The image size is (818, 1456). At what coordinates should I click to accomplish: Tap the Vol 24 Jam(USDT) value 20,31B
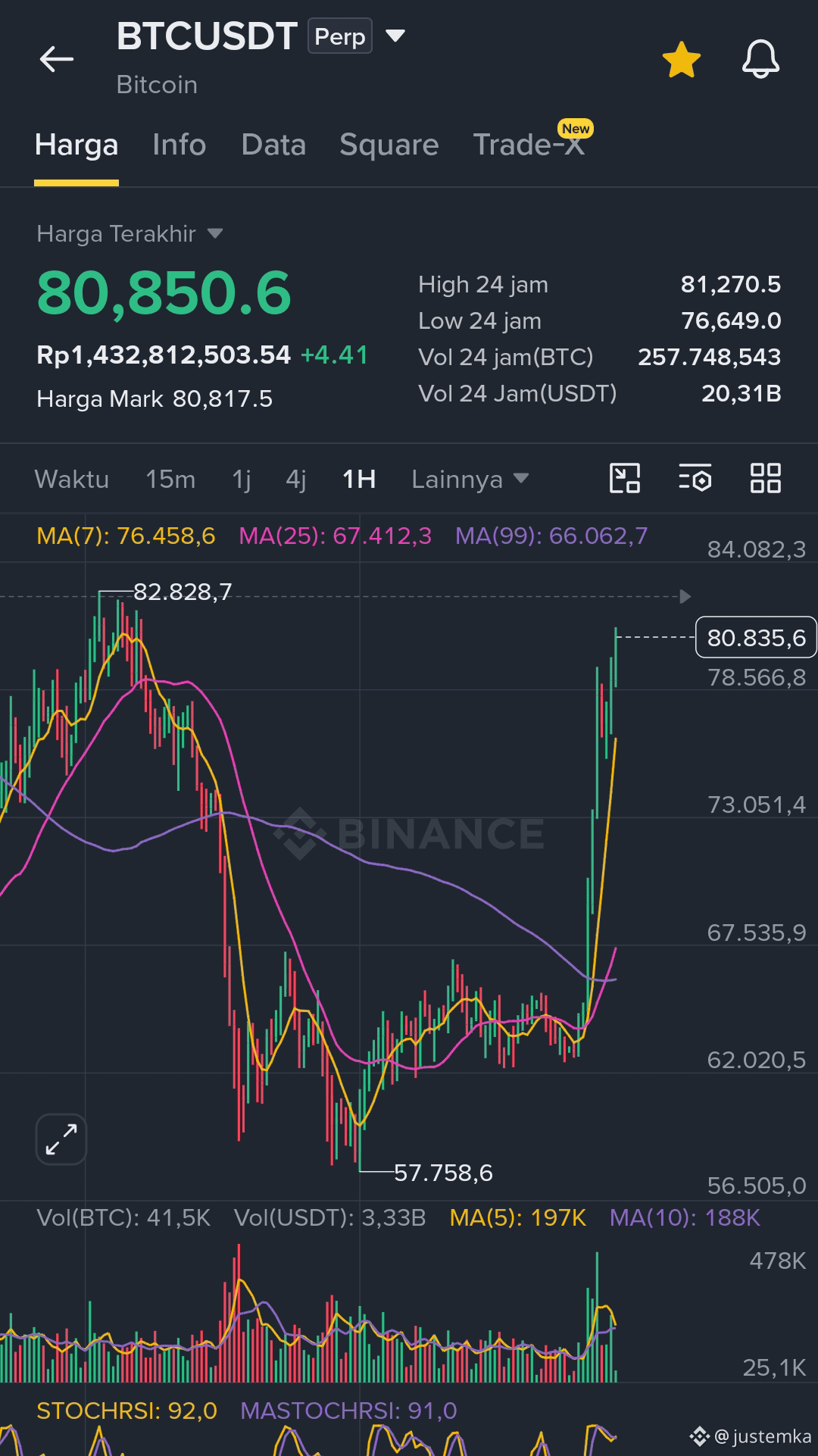click(x=742, y=394)
